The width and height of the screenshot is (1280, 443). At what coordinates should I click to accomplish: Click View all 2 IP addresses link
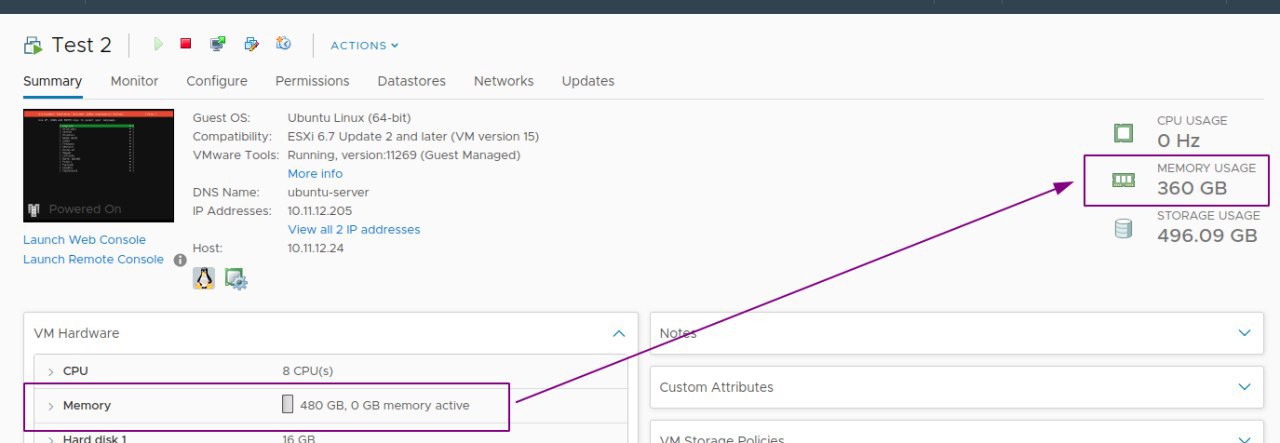(x=354, y=230)
